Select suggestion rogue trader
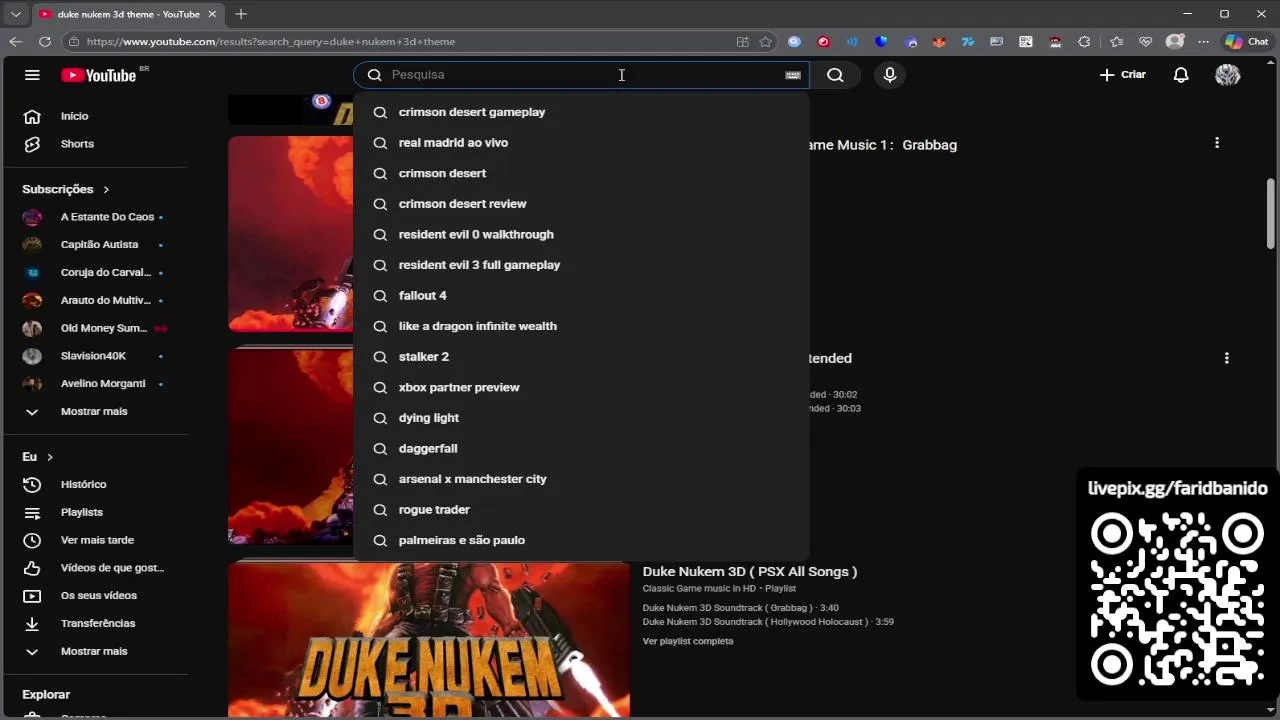The image size is (1280, 720). [581, 510]
